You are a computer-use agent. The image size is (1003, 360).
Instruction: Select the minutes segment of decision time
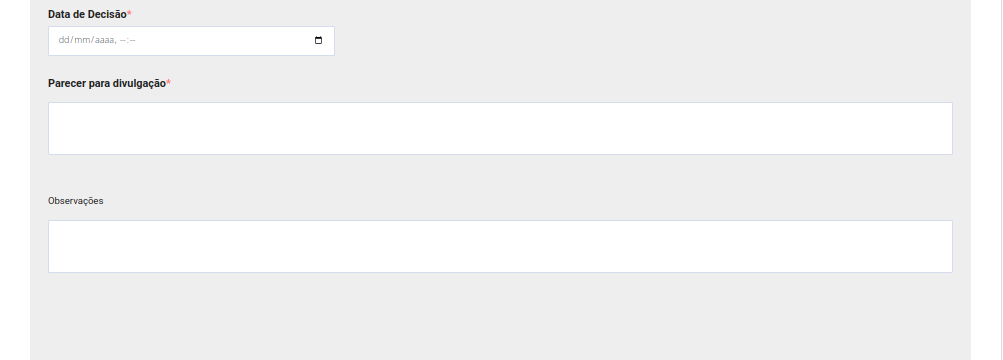click(x=132, y=40)
